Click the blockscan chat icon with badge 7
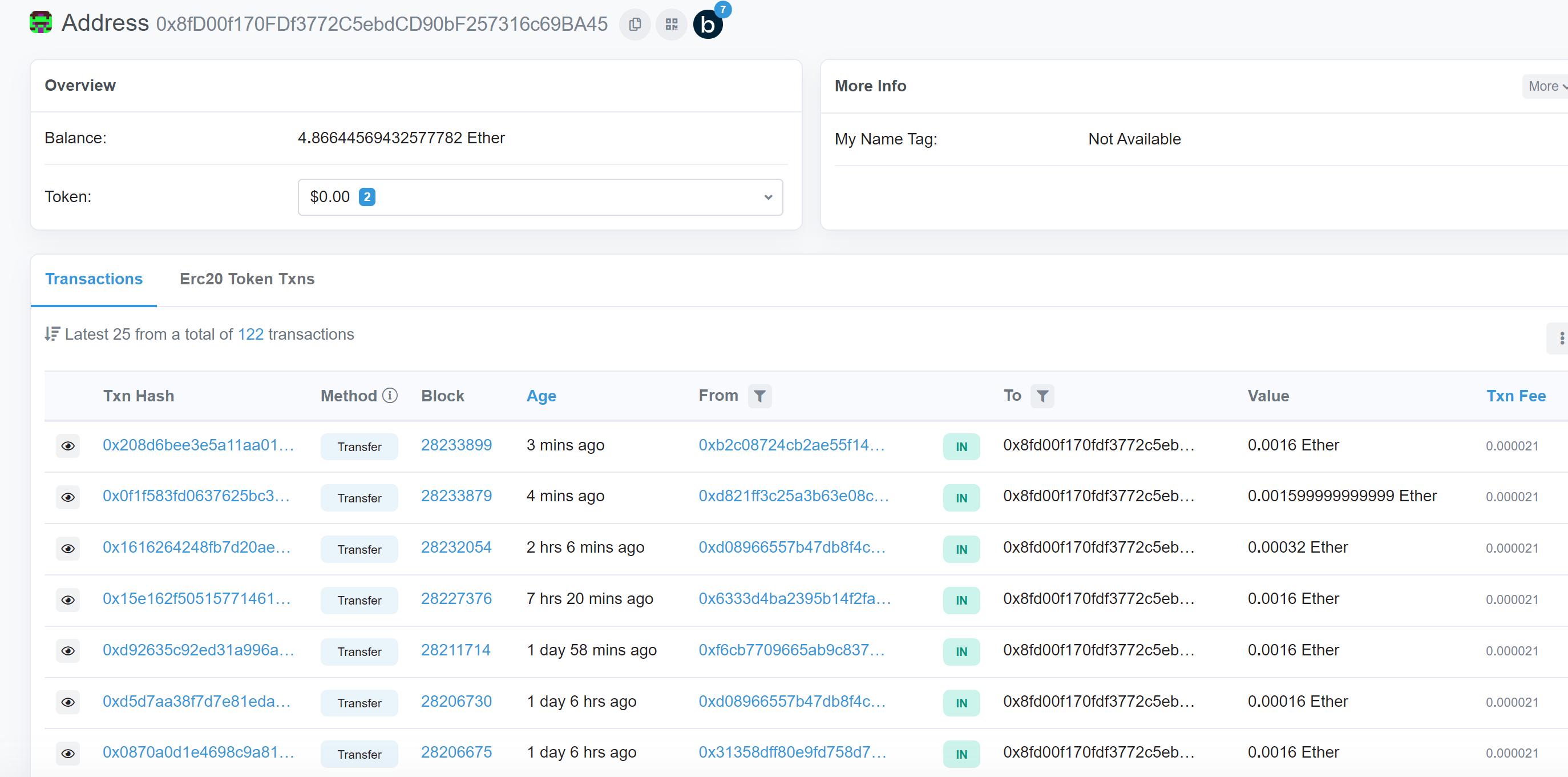 [708, 25]
